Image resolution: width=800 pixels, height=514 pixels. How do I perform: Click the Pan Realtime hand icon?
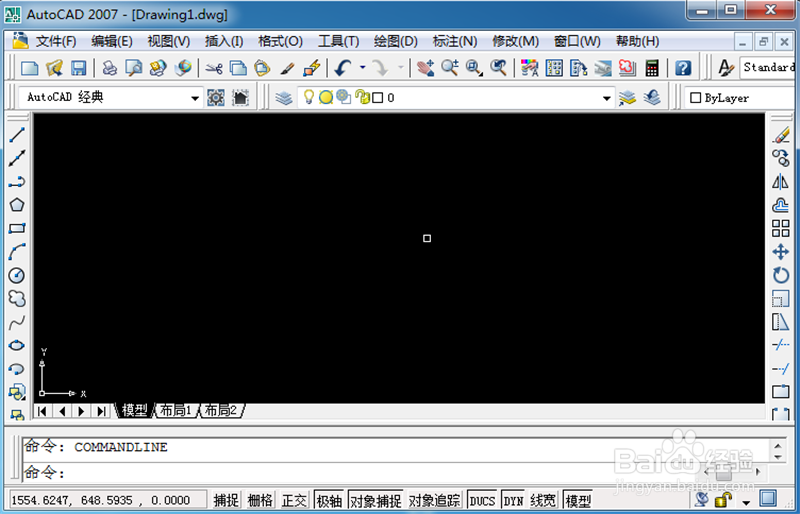pos(425,68)
